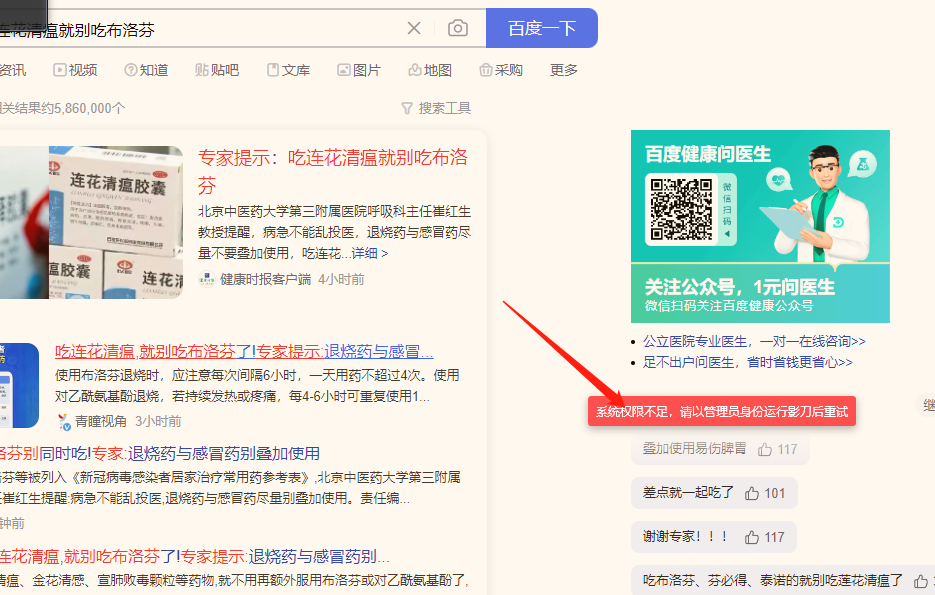Viewport: 935px width, 595px height.
Task: Open result 同时吃!专家:退烧药与感冒药别叠加使用
Action: pos(160,454)
